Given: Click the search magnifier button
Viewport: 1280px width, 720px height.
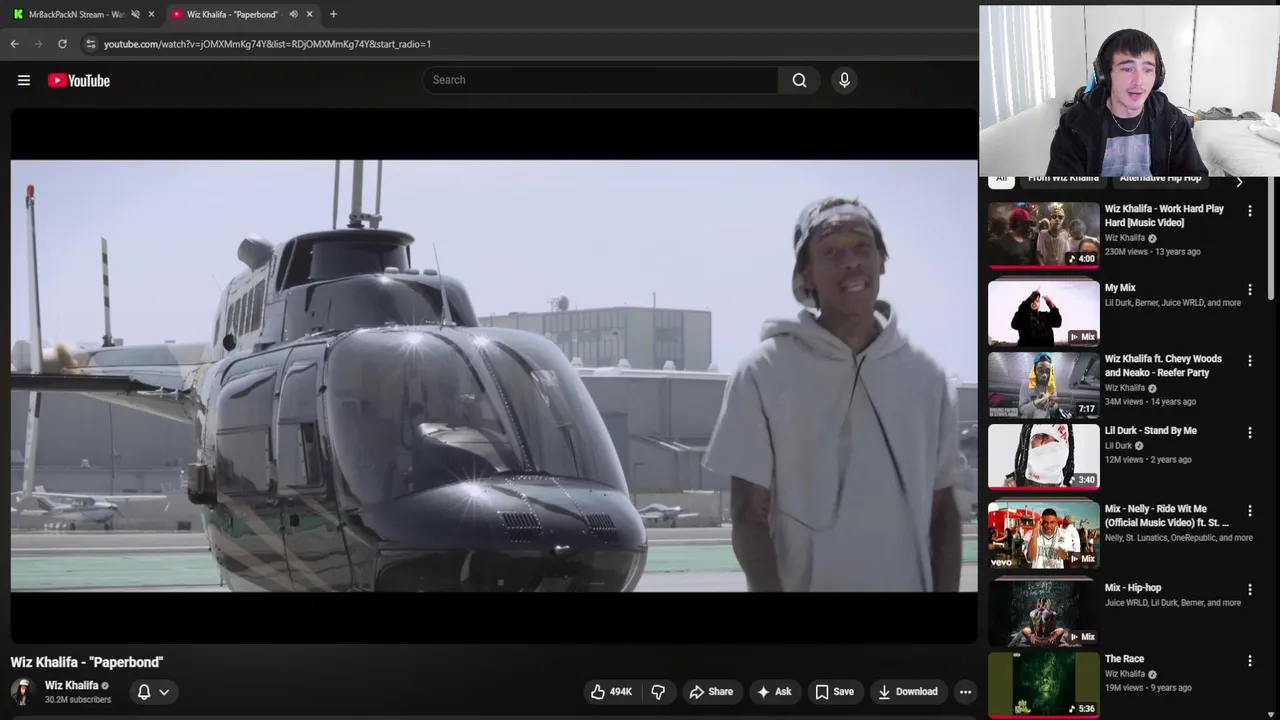Looking at the screenshot, I should point(799,80).
